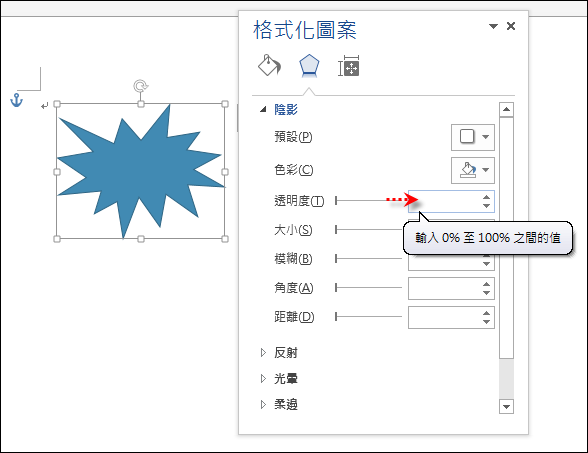
Task: Select the Effects pentagon tab icon
Action: click(x=309, y=66)
